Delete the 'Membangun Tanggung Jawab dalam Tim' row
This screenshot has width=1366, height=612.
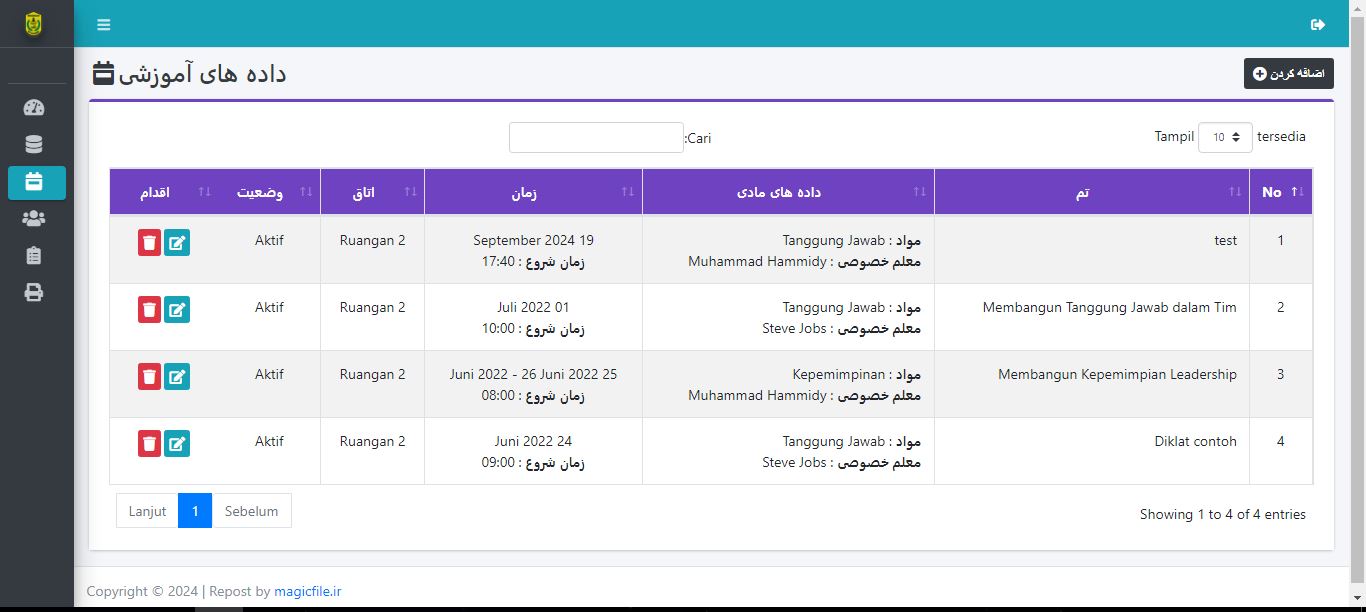pyautogui.click(x=150, y=310)
